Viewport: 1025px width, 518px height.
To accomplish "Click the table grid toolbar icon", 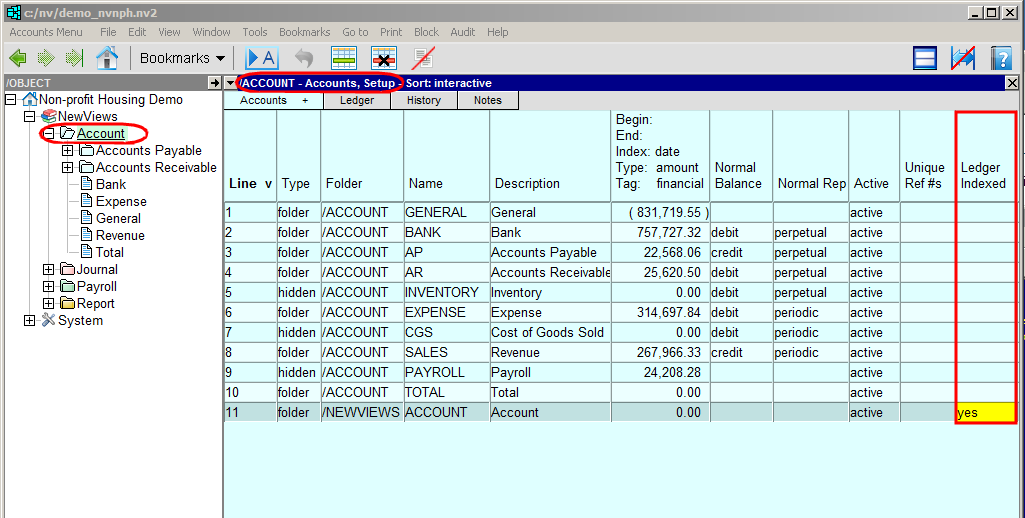I will (x=344, y=58).
